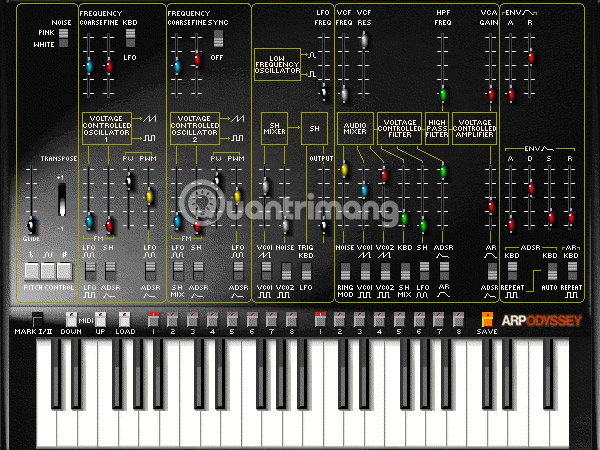Flip the TRANSPOSE octave switch
This screenshot has width=600, height=450.
click(x=62, y=200)
